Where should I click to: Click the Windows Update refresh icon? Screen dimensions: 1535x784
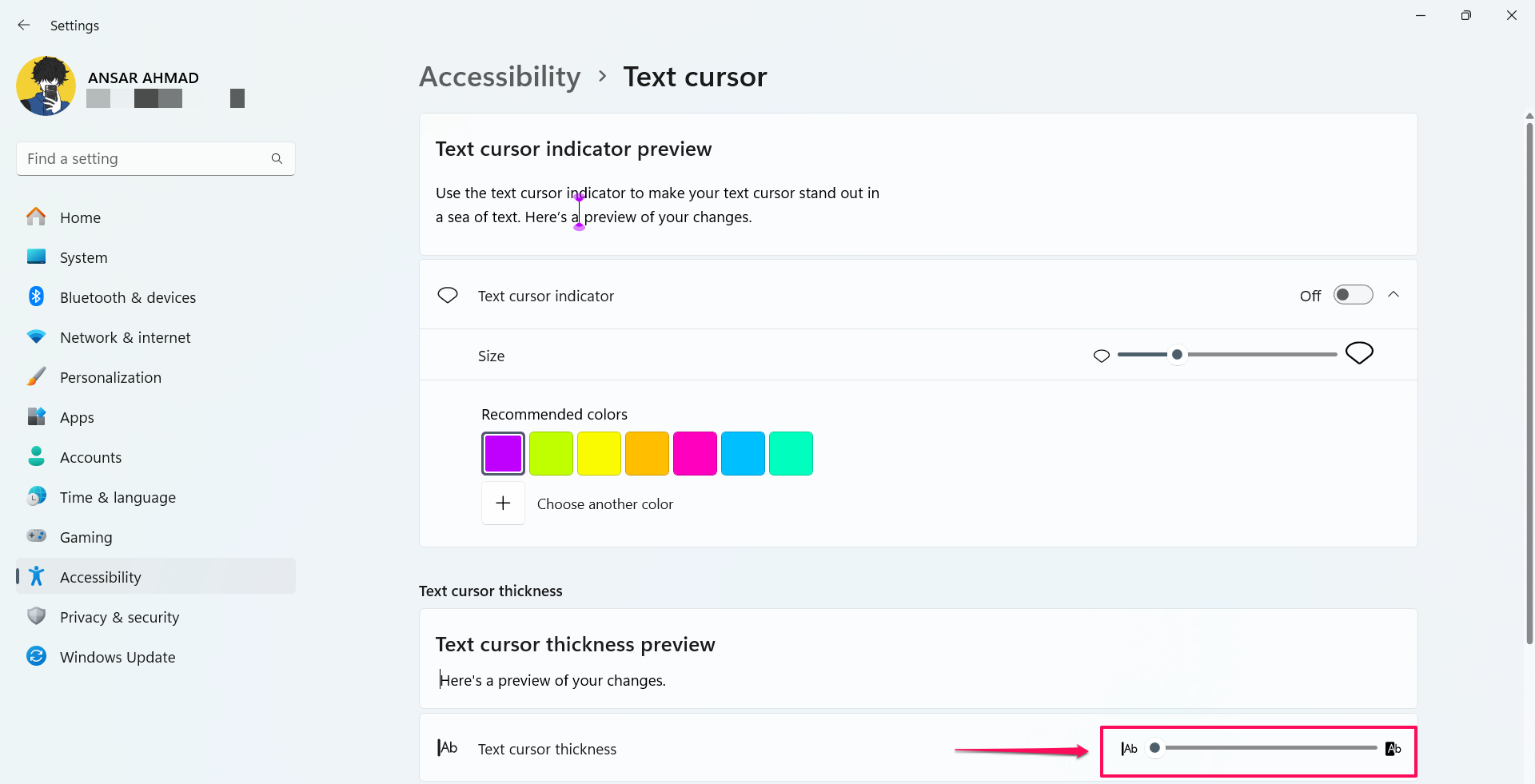pyautogui.click(x=36, y=656)
